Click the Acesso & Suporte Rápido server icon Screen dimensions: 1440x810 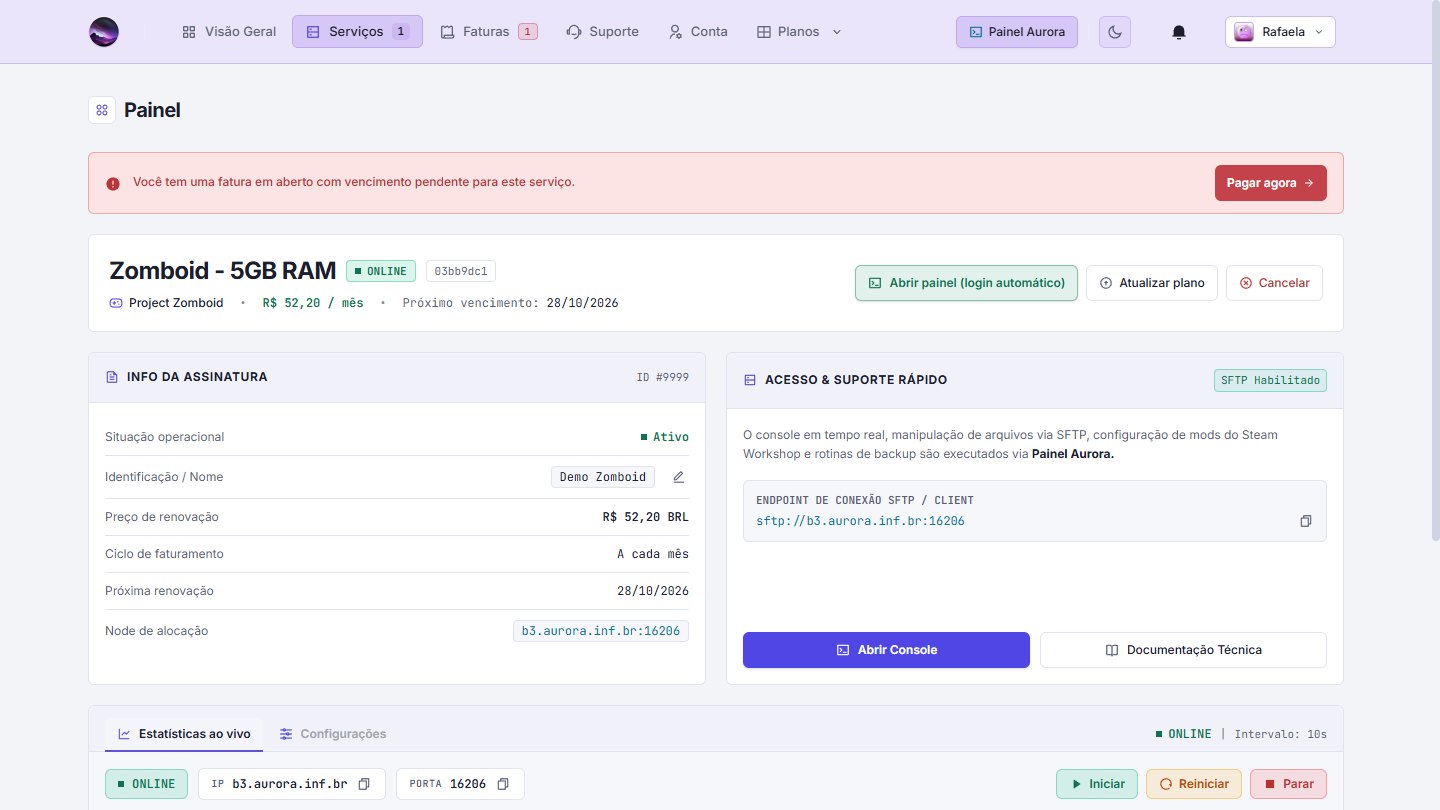(x=750, y=380)
